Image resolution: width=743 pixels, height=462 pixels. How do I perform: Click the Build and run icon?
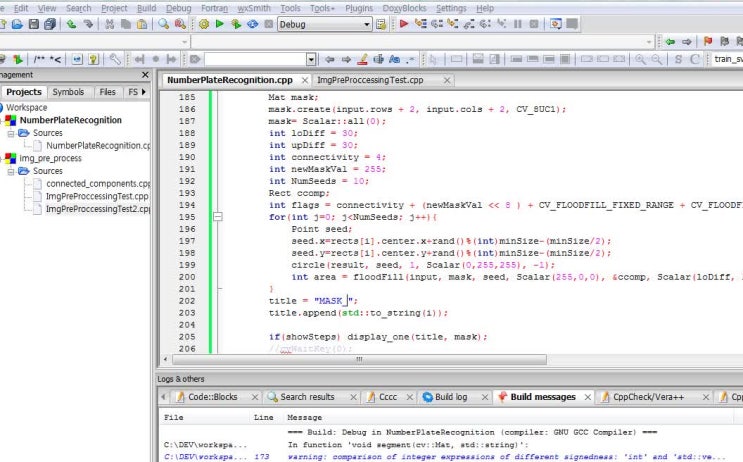pos(236,24)
